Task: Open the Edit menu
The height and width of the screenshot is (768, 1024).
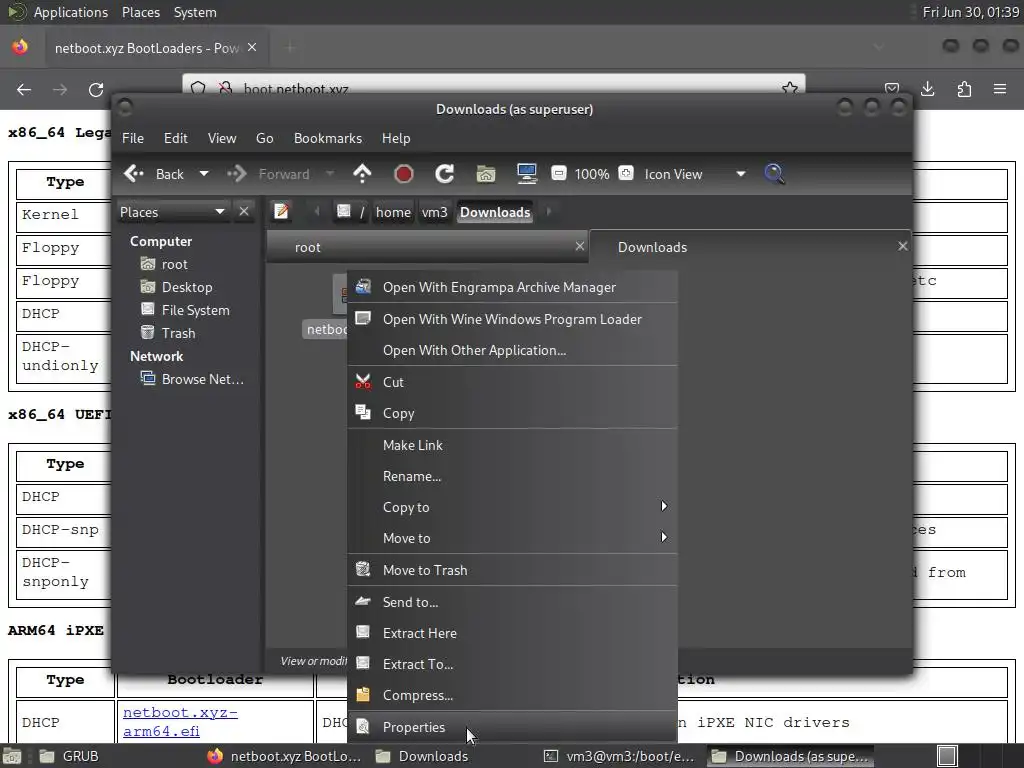Action: (175, 138)
